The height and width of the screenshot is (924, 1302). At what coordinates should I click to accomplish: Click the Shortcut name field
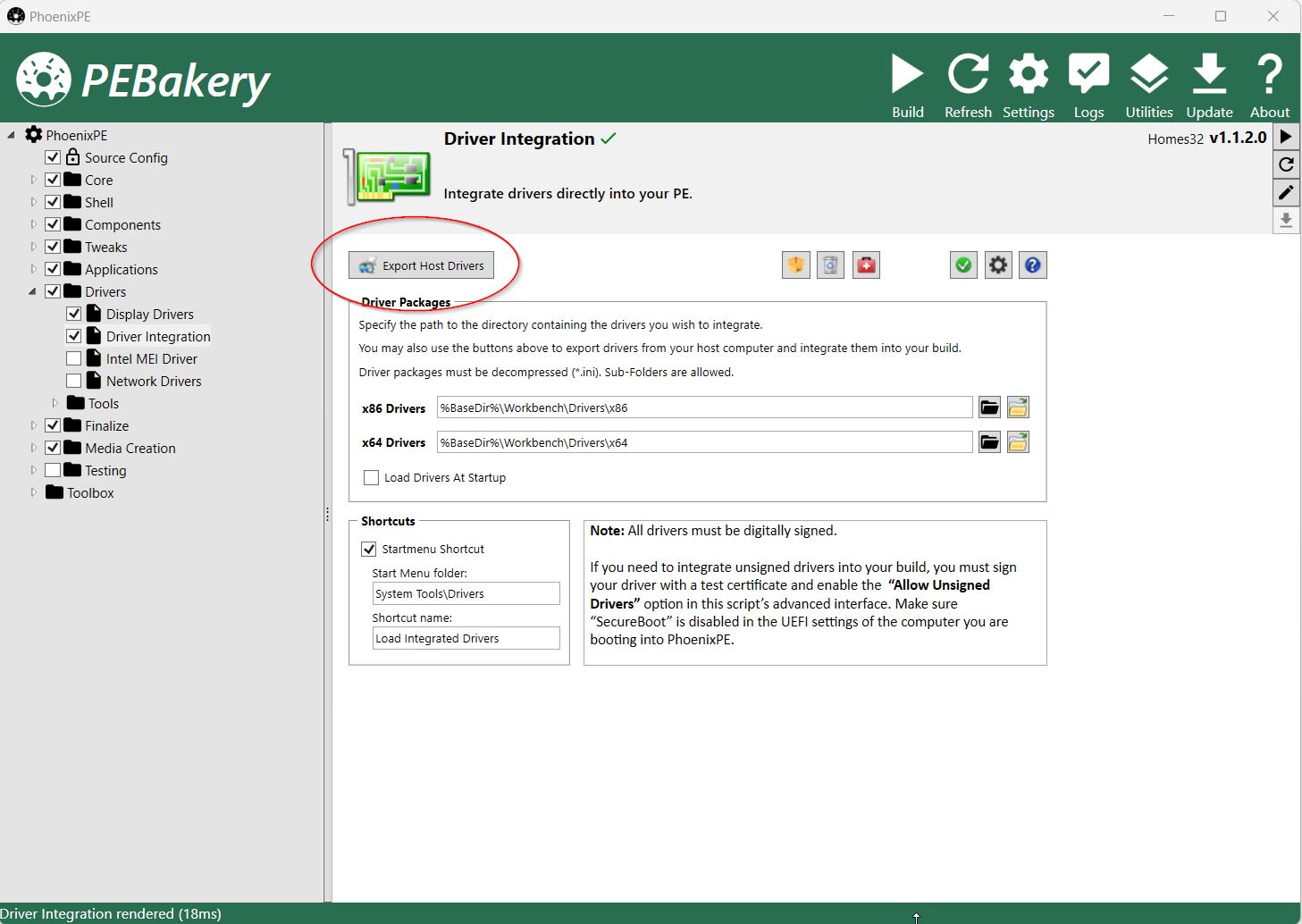tap(466, 638)
